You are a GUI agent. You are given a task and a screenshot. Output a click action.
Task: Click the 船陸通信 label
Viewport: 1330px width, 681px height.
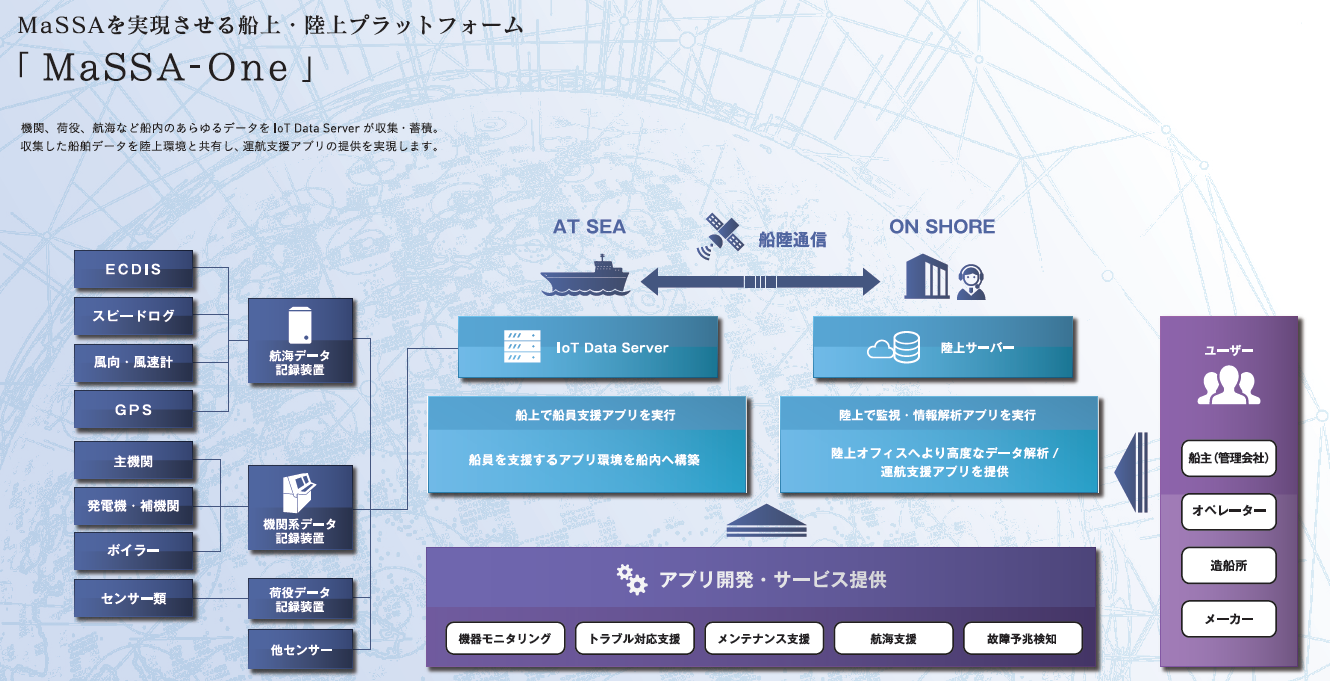pyautogui.click(x=793, y=240)
